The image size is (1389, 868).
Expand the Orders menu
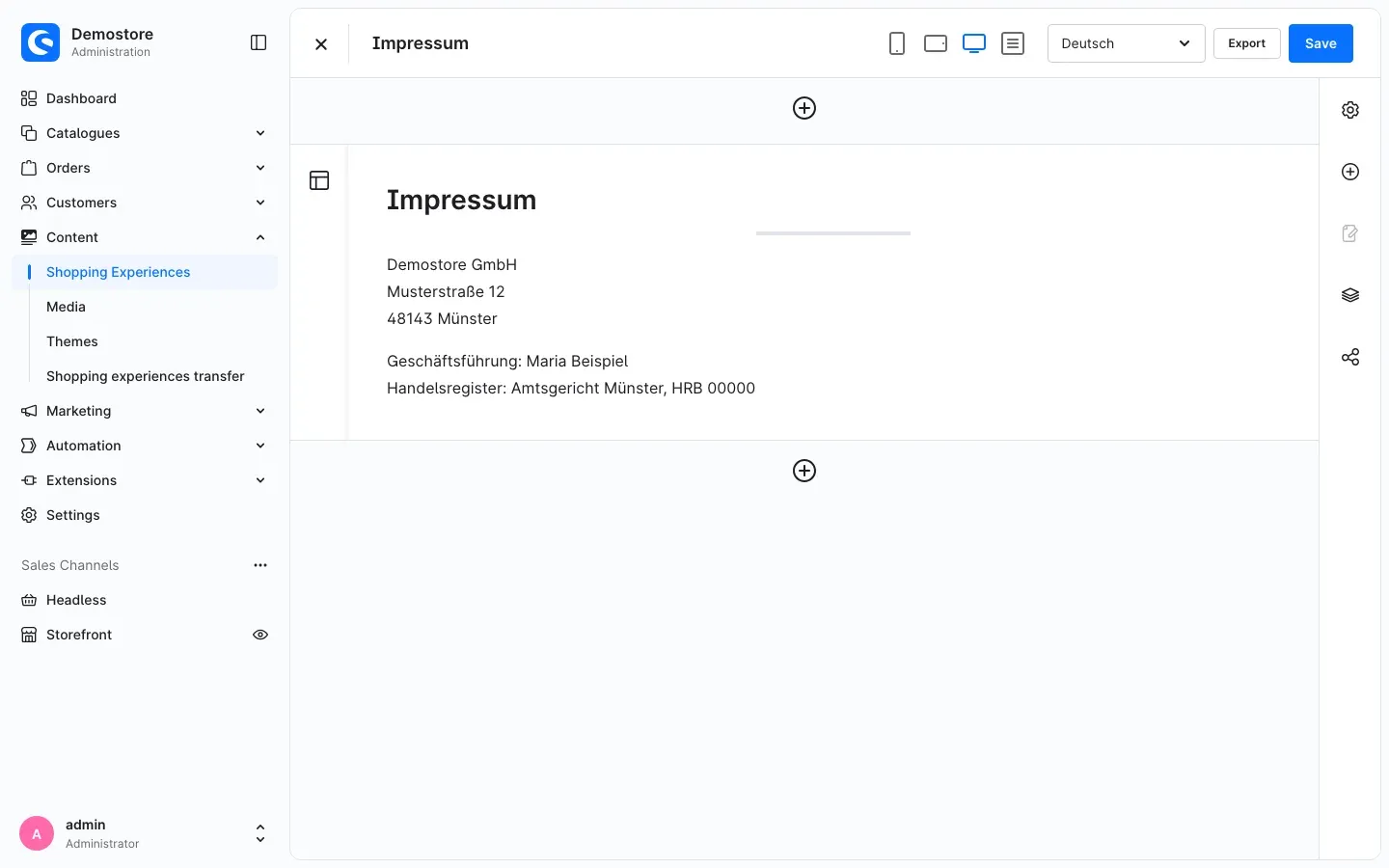[145, 168]
